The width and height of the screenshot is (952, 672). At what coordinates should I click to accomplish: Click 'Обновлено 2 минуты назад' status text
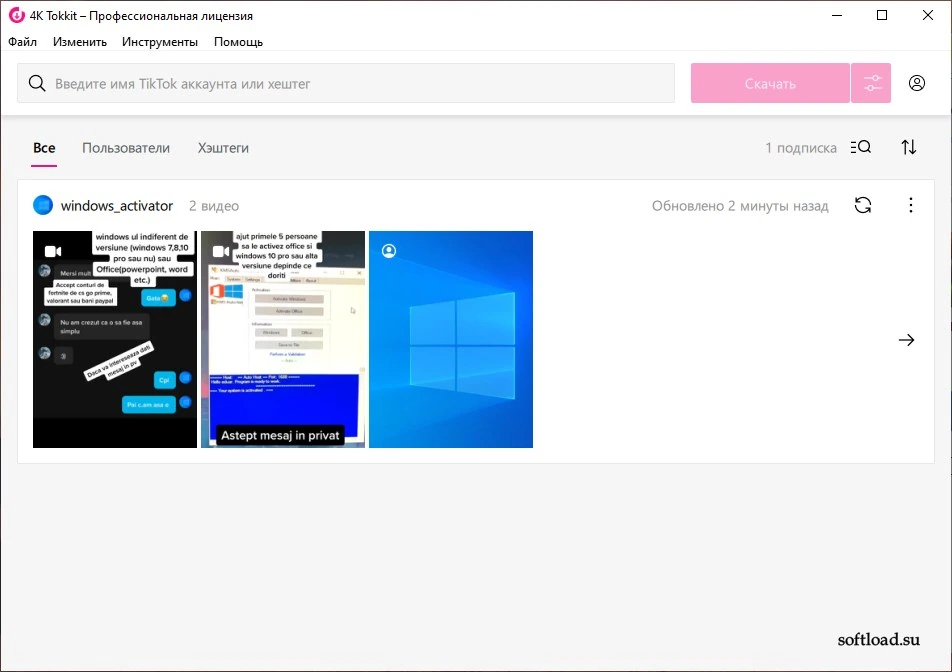tap(740, 206)
